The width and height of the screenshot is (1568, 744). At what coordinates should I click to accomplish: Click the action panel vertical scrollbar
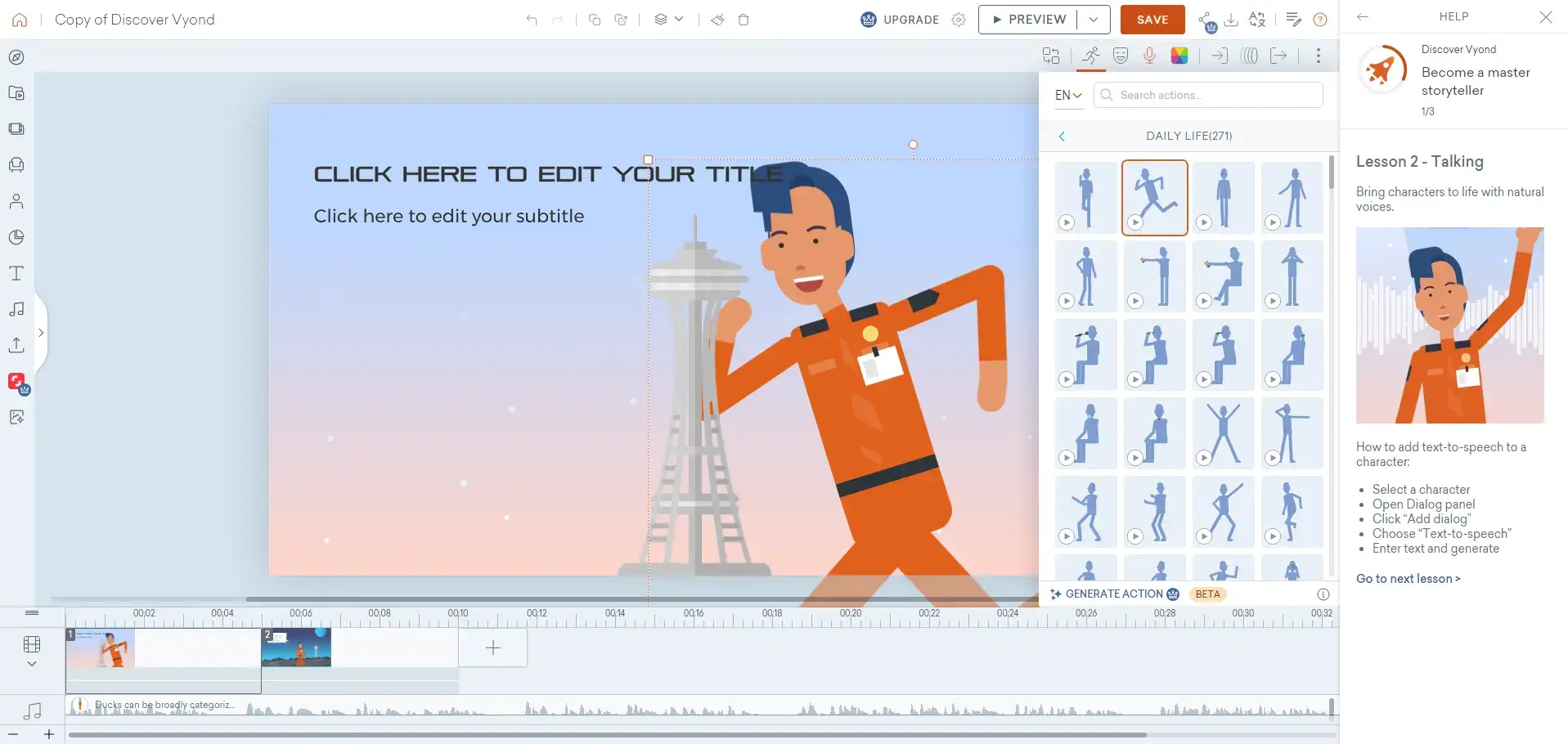1332,172
